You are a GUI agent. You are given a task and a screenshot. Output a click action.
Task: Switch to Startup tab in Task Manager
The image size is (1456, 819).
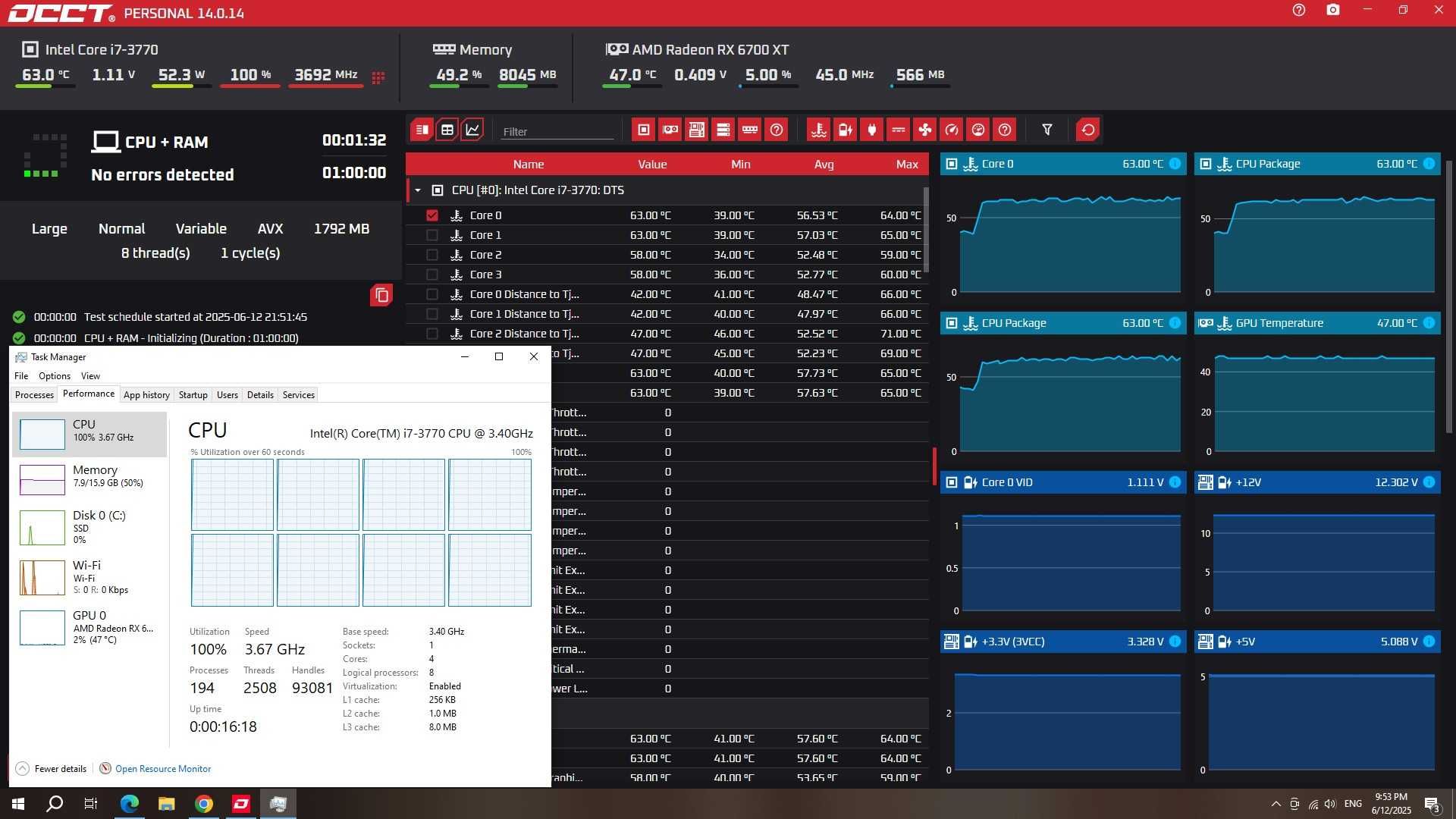(x=193, y=395)
